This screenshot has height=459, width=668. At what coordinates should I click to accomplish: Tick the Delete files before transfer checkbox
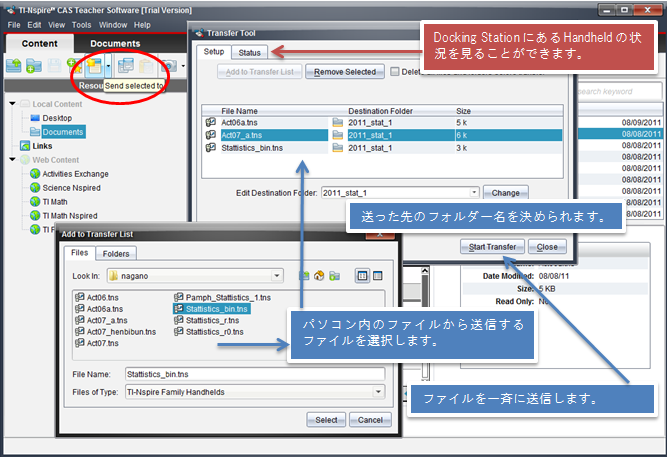pyautogui.click(x=395, y=72)
